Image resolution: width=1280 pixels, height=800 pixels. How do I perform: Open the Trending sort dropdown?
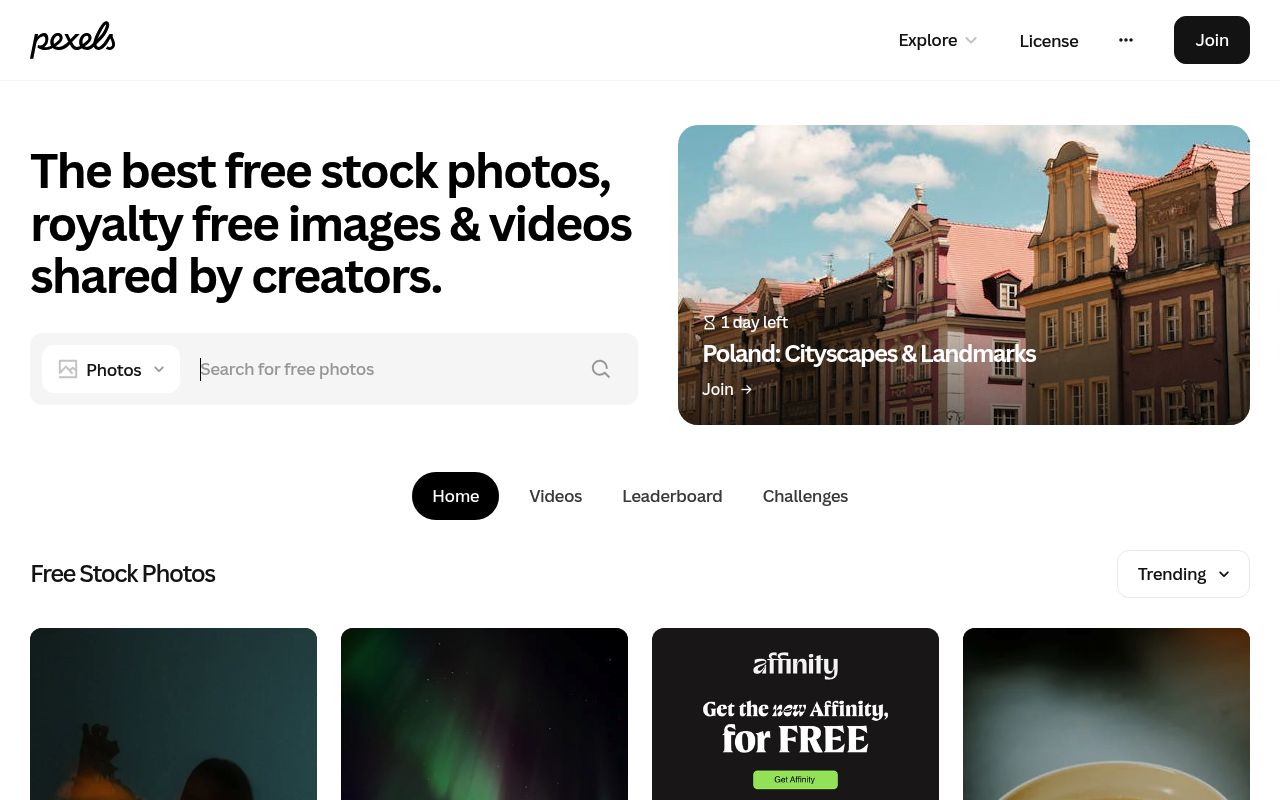(1183, 574)
